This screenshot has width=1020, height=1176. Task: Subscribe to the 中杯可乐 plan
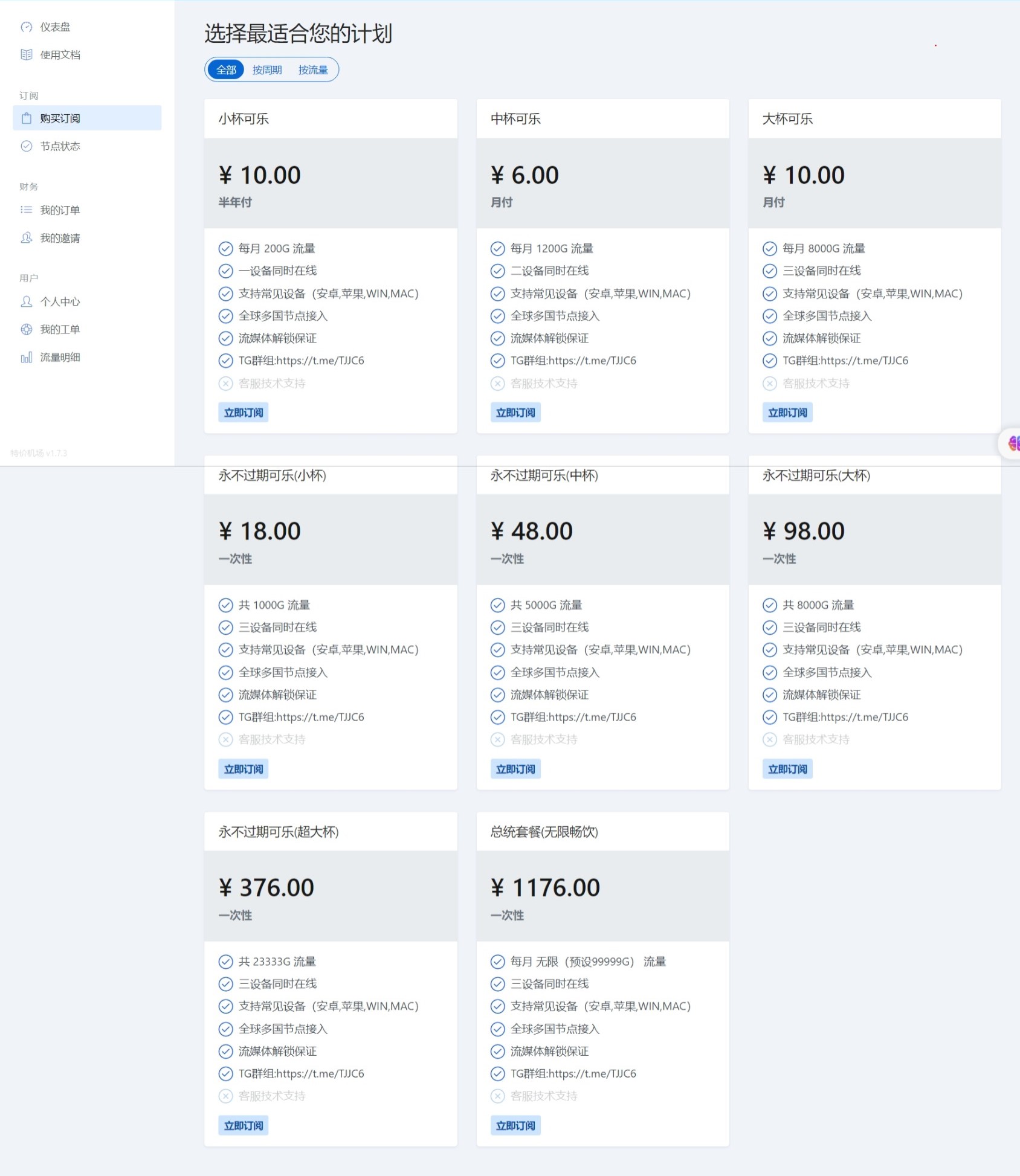point(515,413)
